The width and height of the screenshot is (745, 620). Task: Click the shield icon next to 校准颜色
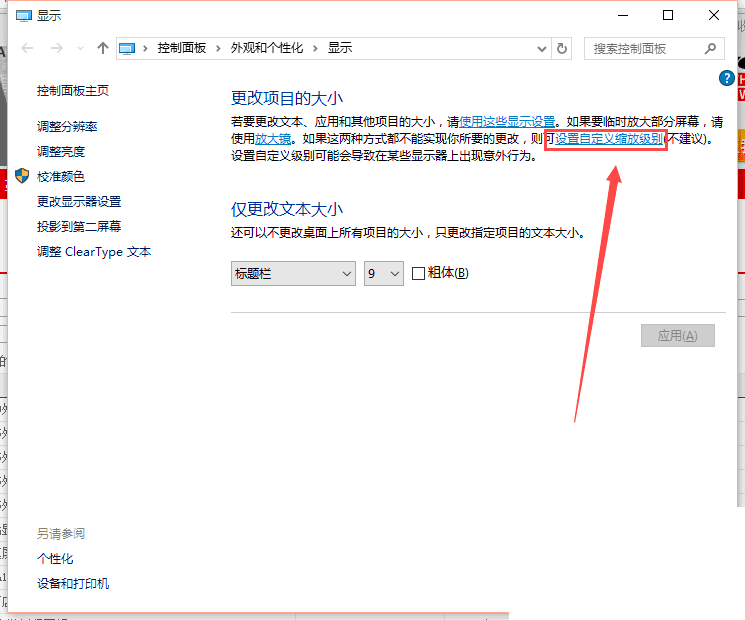(x=22, y=176)
